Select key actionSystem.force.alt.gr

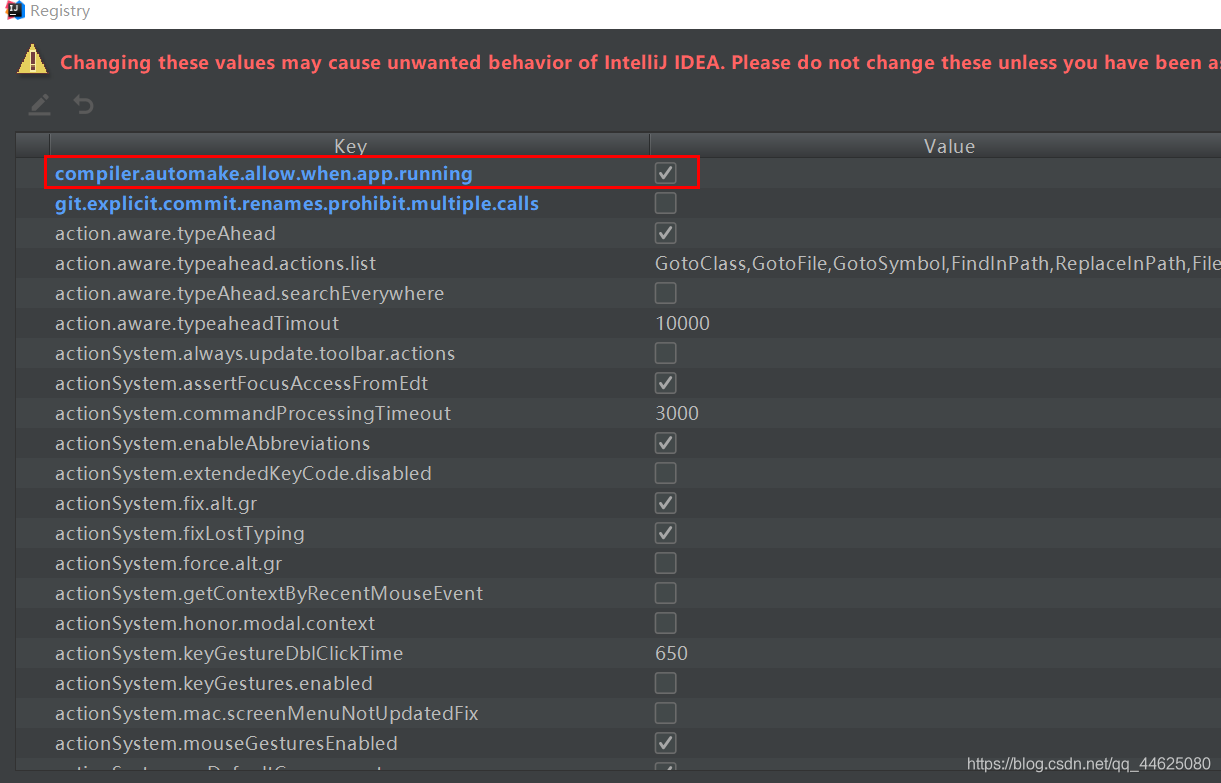tap(169, 563)
